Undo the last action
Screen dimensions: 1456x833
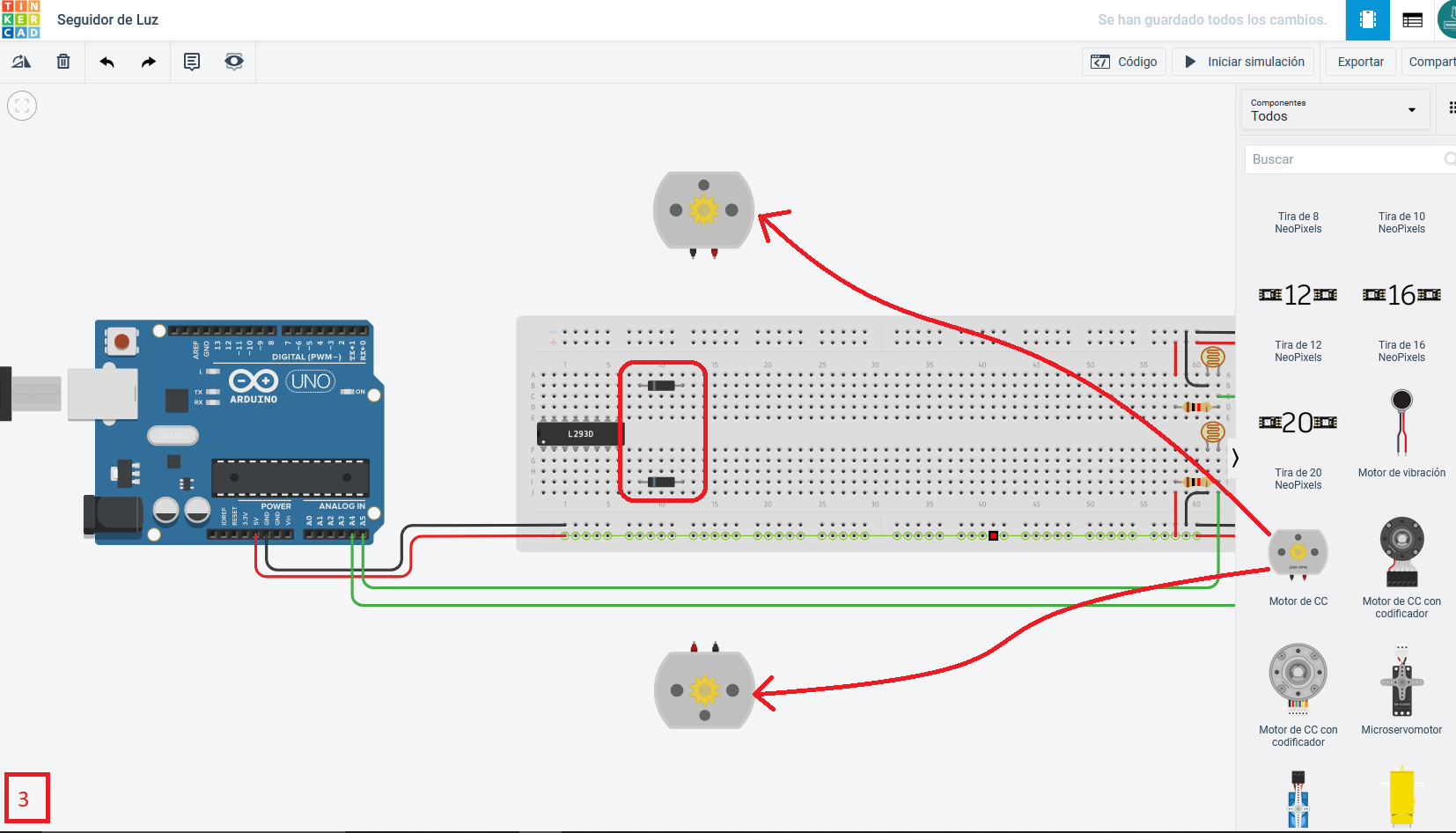[107, 62]
